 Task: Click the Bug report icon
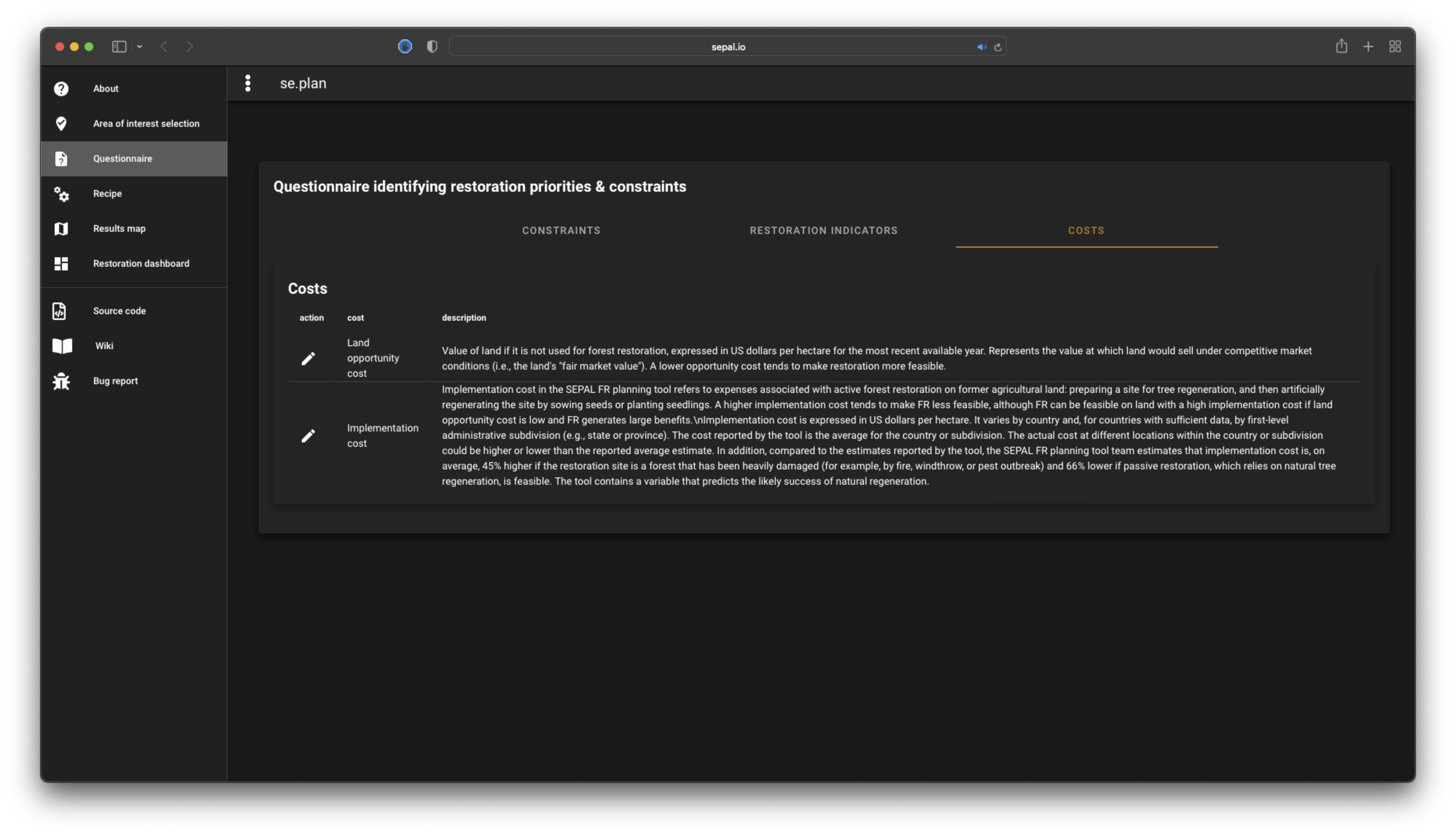[61, 381]
